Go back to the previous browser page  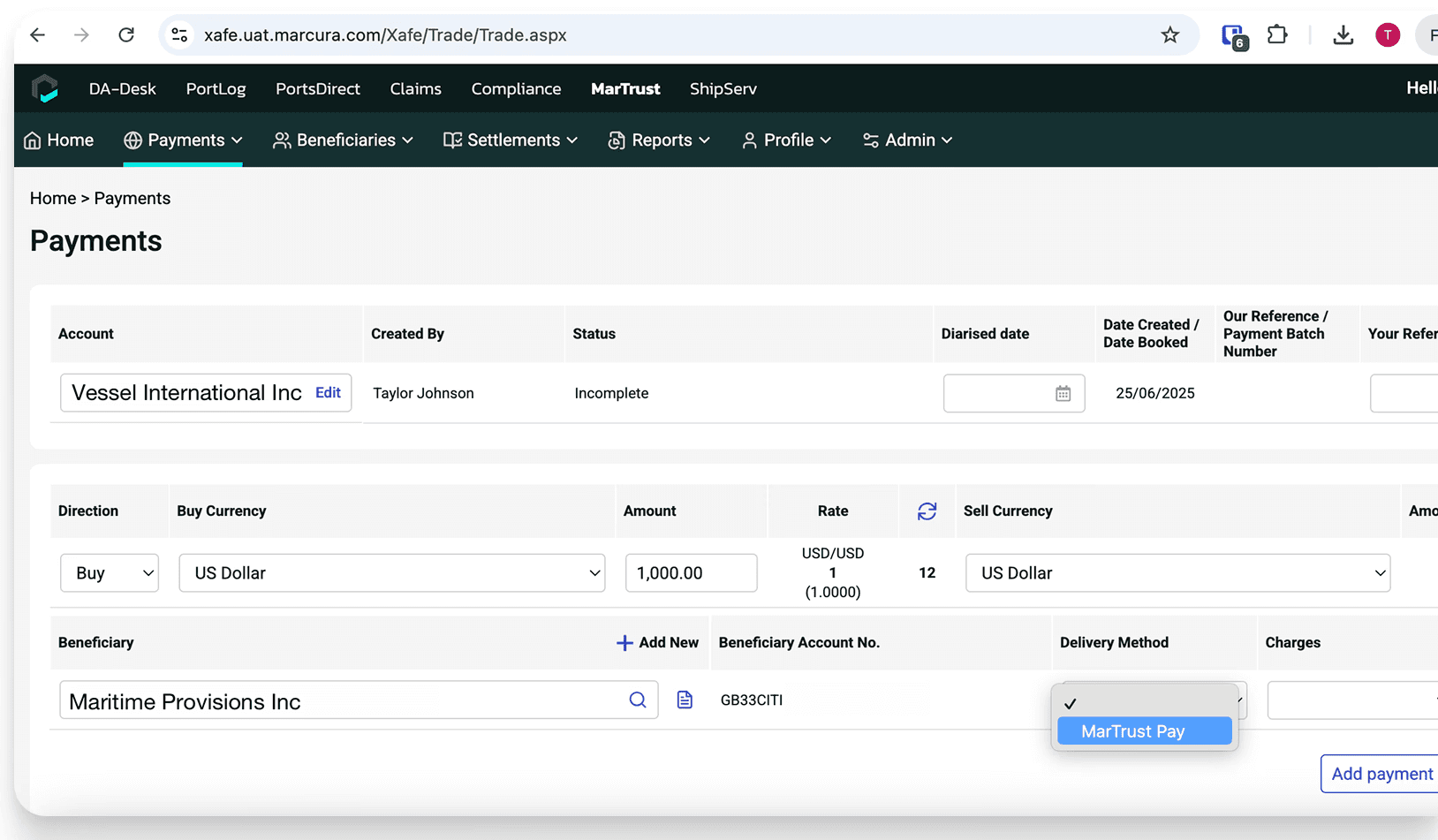pyautogui.click(x=37, y=35)
